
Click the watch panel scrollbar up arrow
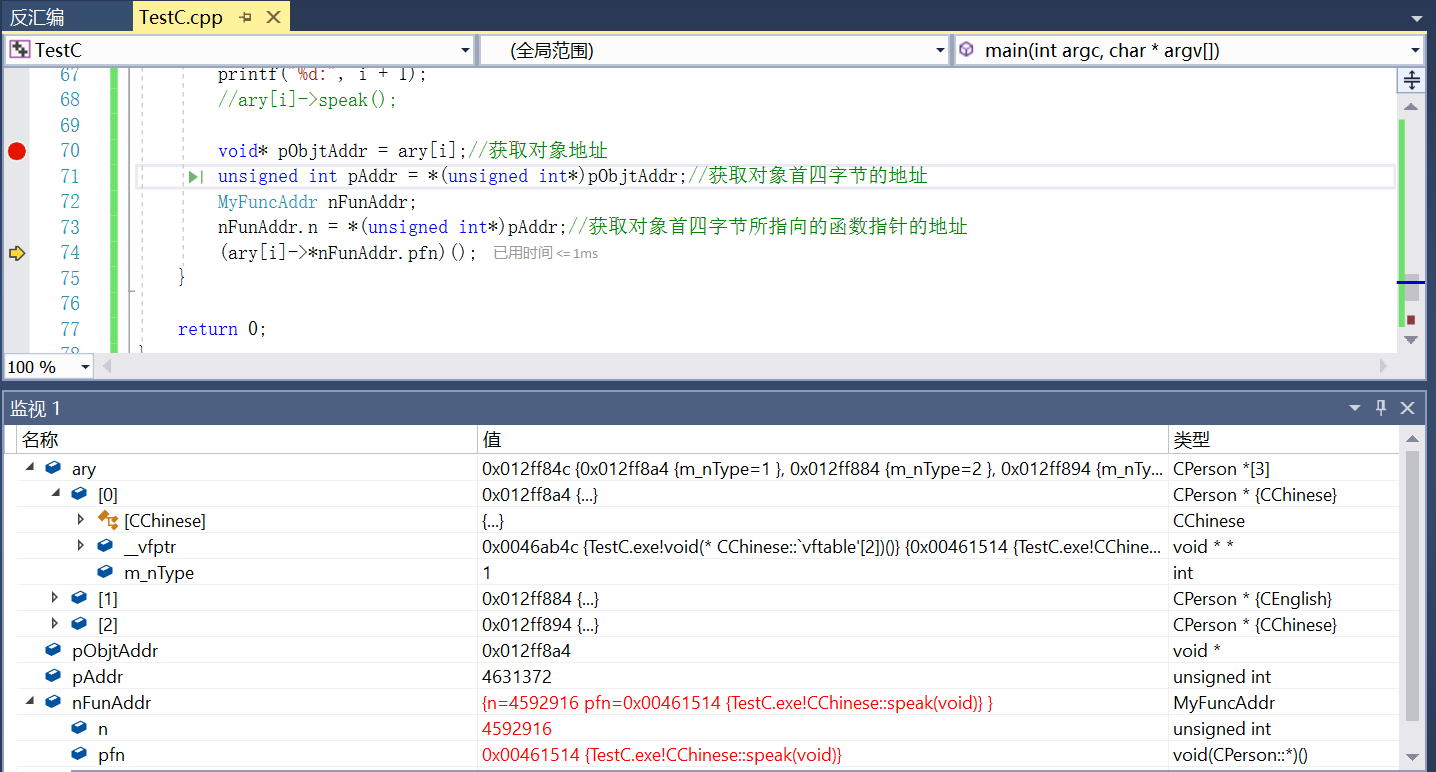pos(1412,439)
